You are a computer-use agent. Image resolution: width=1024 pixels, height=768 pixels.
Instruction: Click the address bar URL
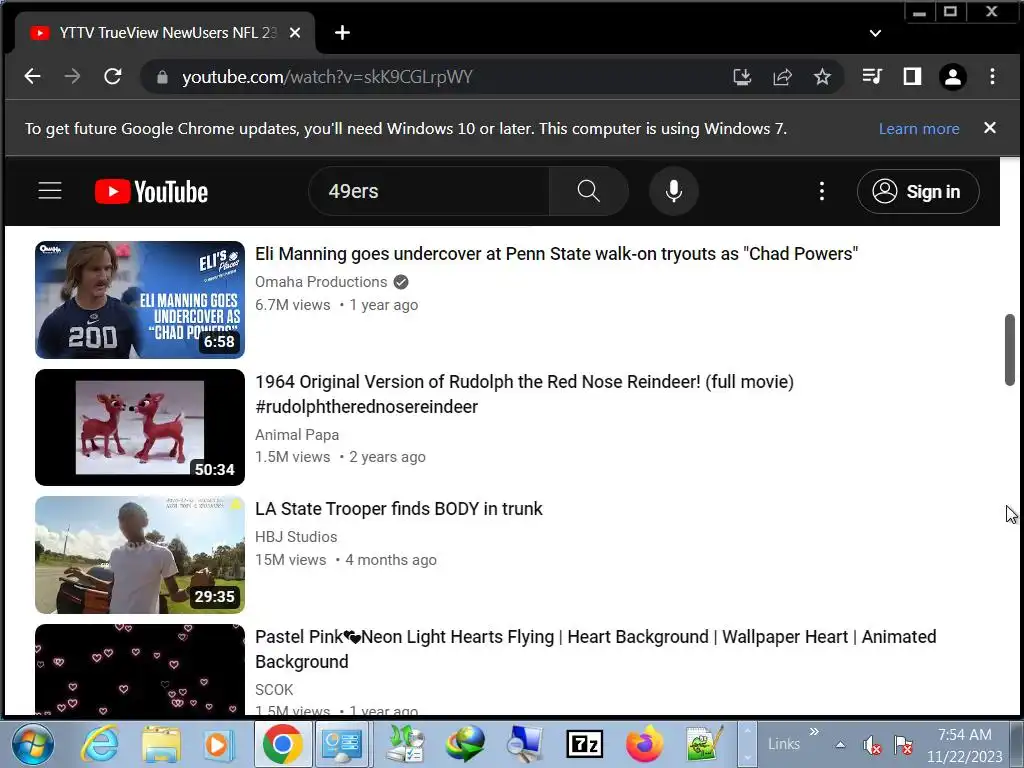pos(327,77)
